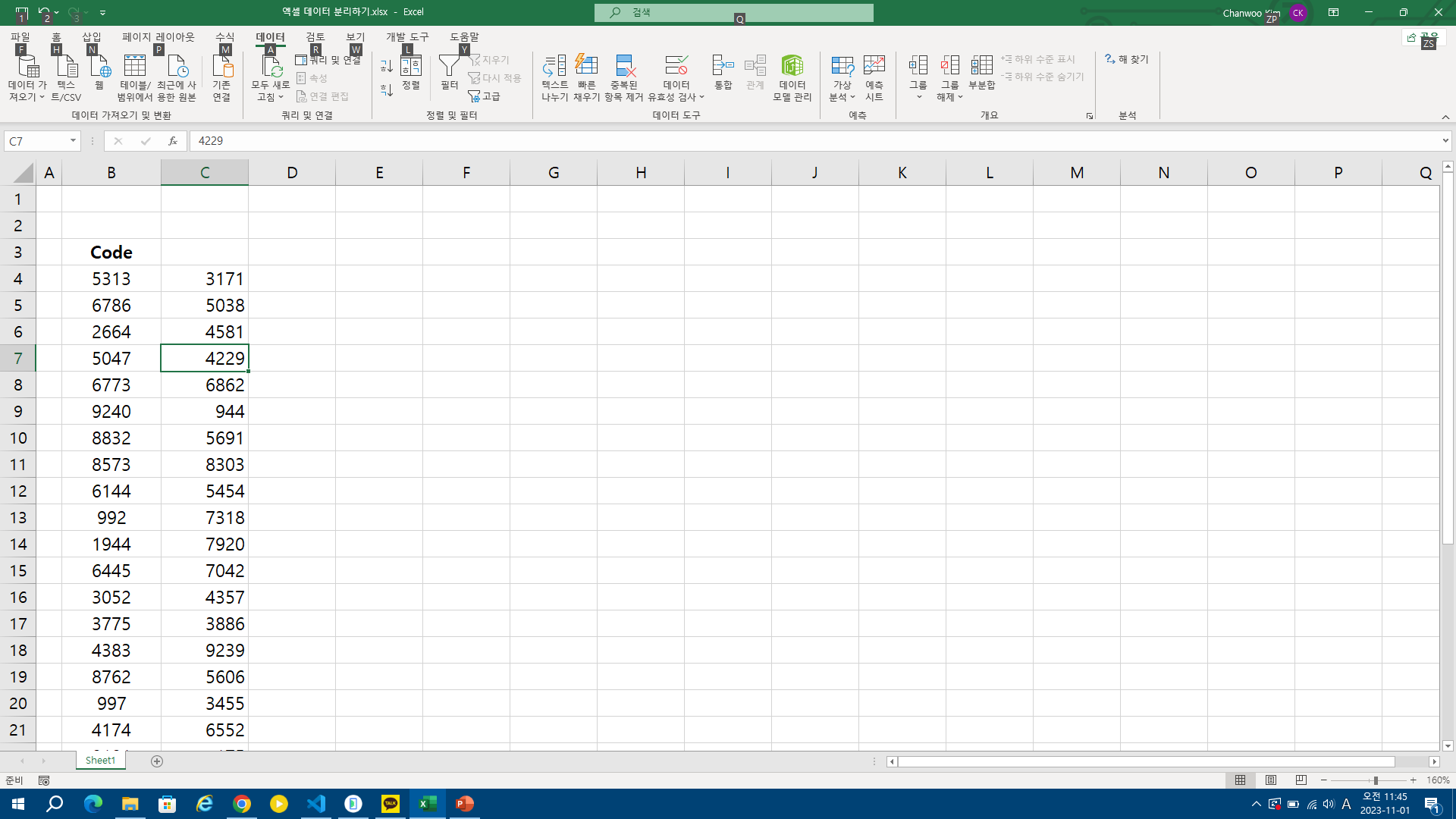
Task: Click the Filter funnel icon
Action: coord(449,66)
